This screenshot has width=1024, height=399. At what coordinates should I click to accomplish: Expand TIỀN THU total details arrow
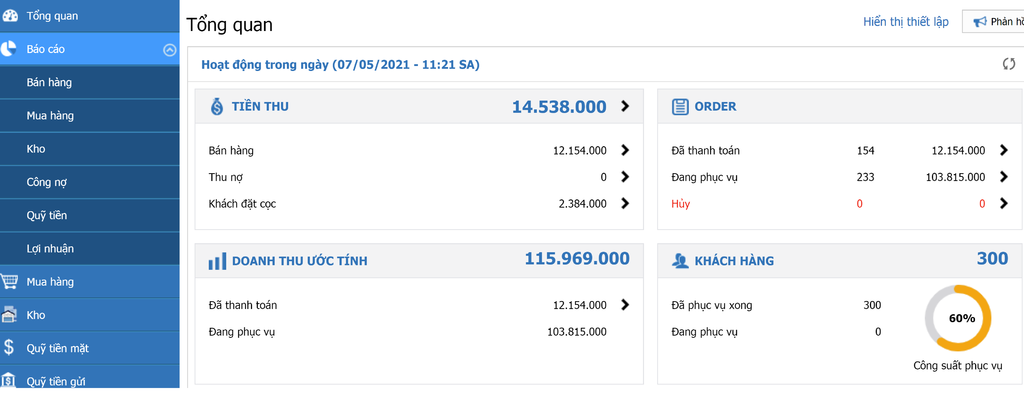pos(625,106)
